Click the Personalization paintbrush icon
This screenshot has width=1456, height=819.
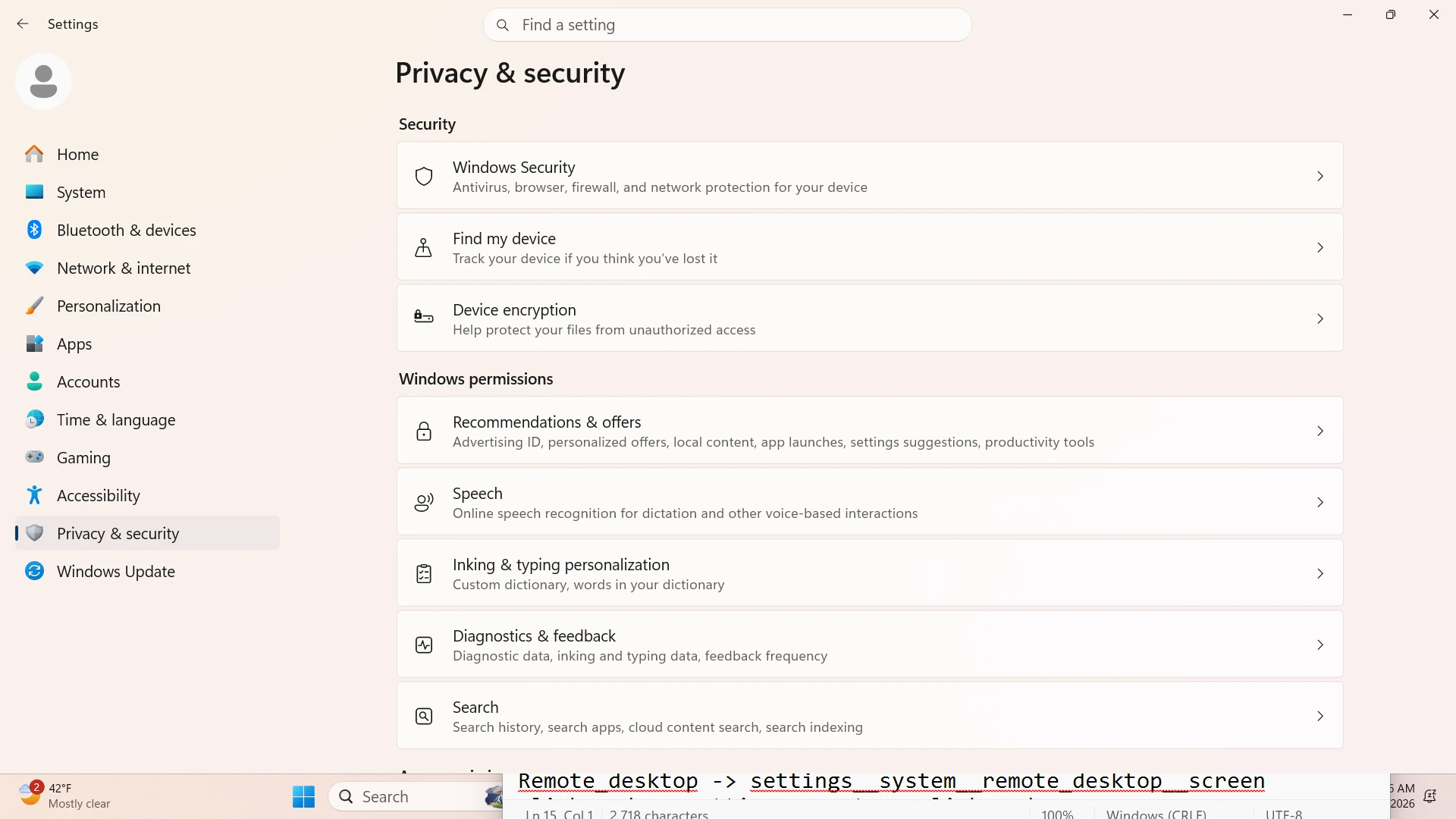click(34, 306)
